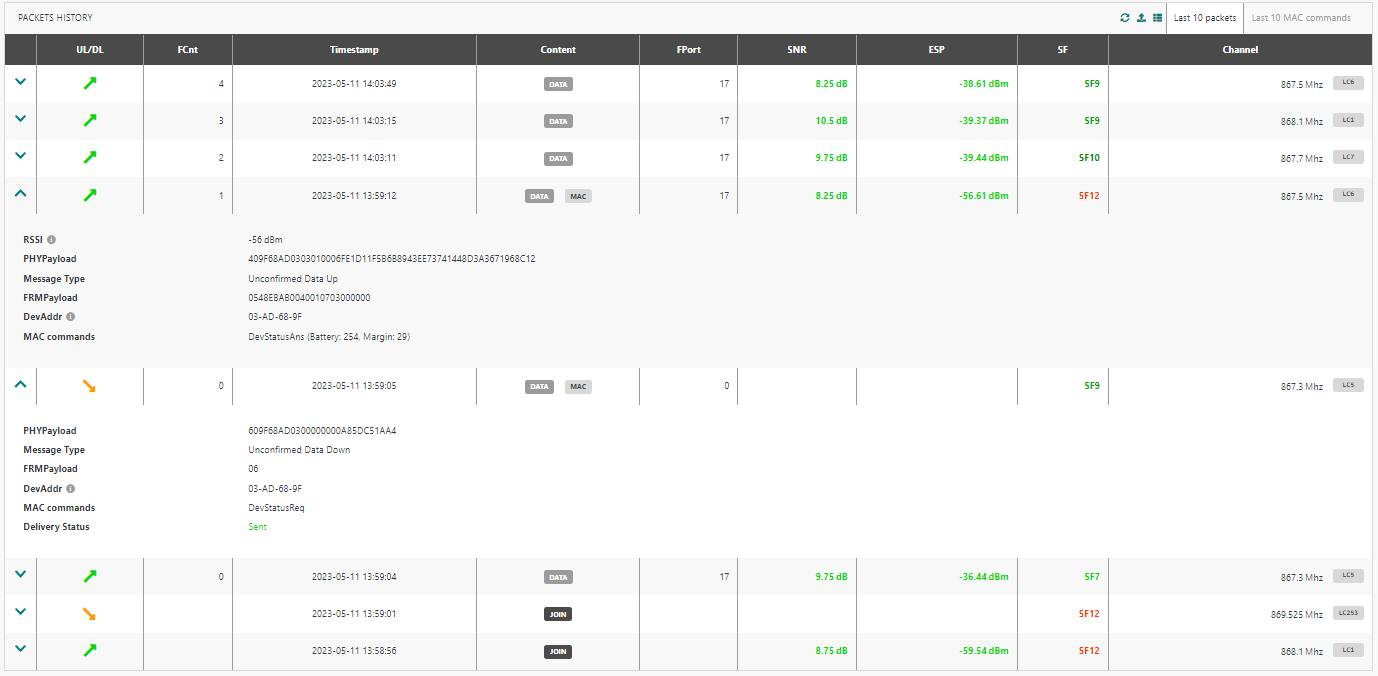Click the LC253 channel tag
Viewport: 1378px width, 676px height.
tap(1348, 613)
